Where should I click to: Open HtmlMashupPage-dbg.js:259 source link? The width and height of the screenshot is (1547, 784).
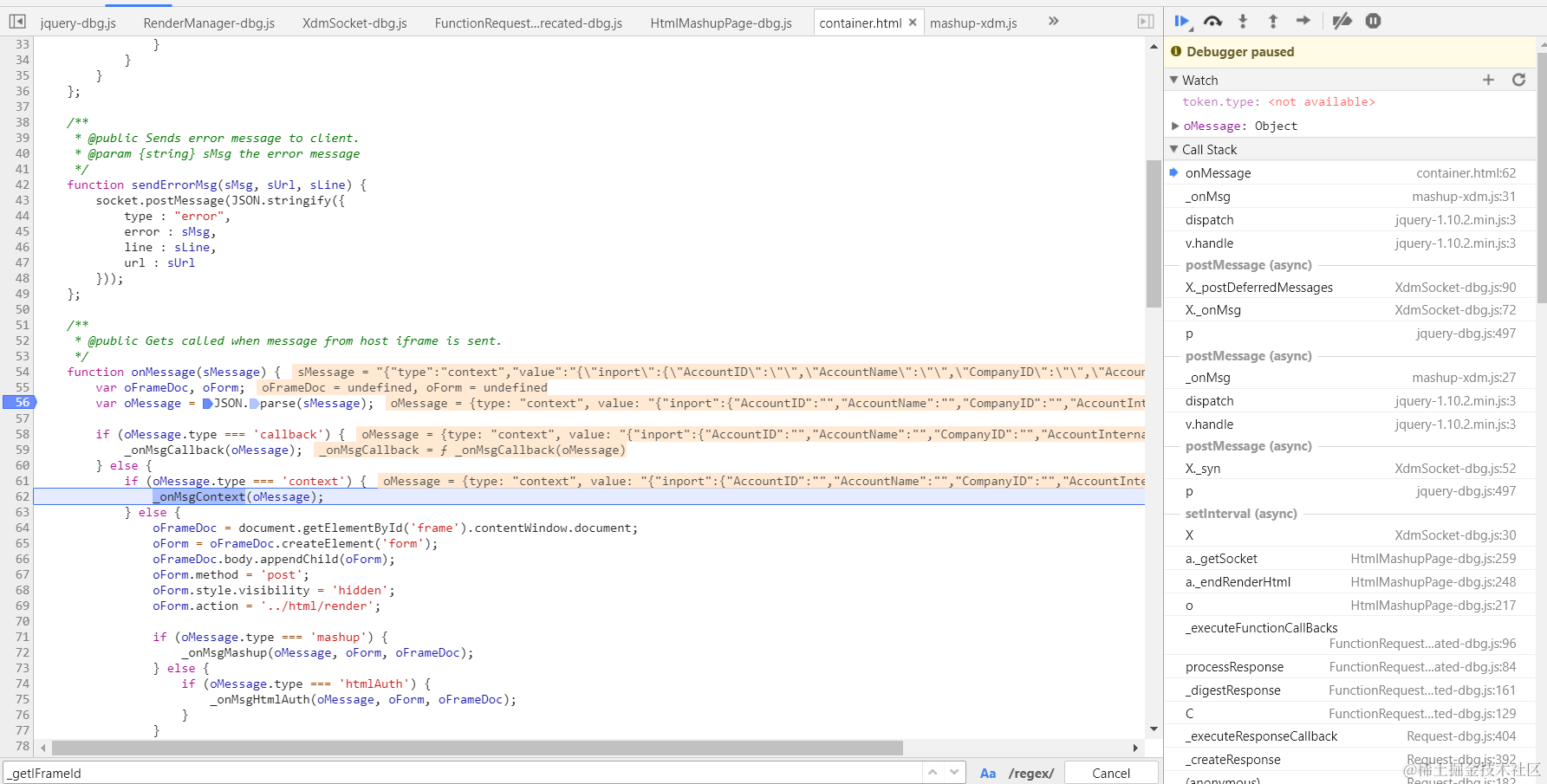click(x=1433, y=559)
